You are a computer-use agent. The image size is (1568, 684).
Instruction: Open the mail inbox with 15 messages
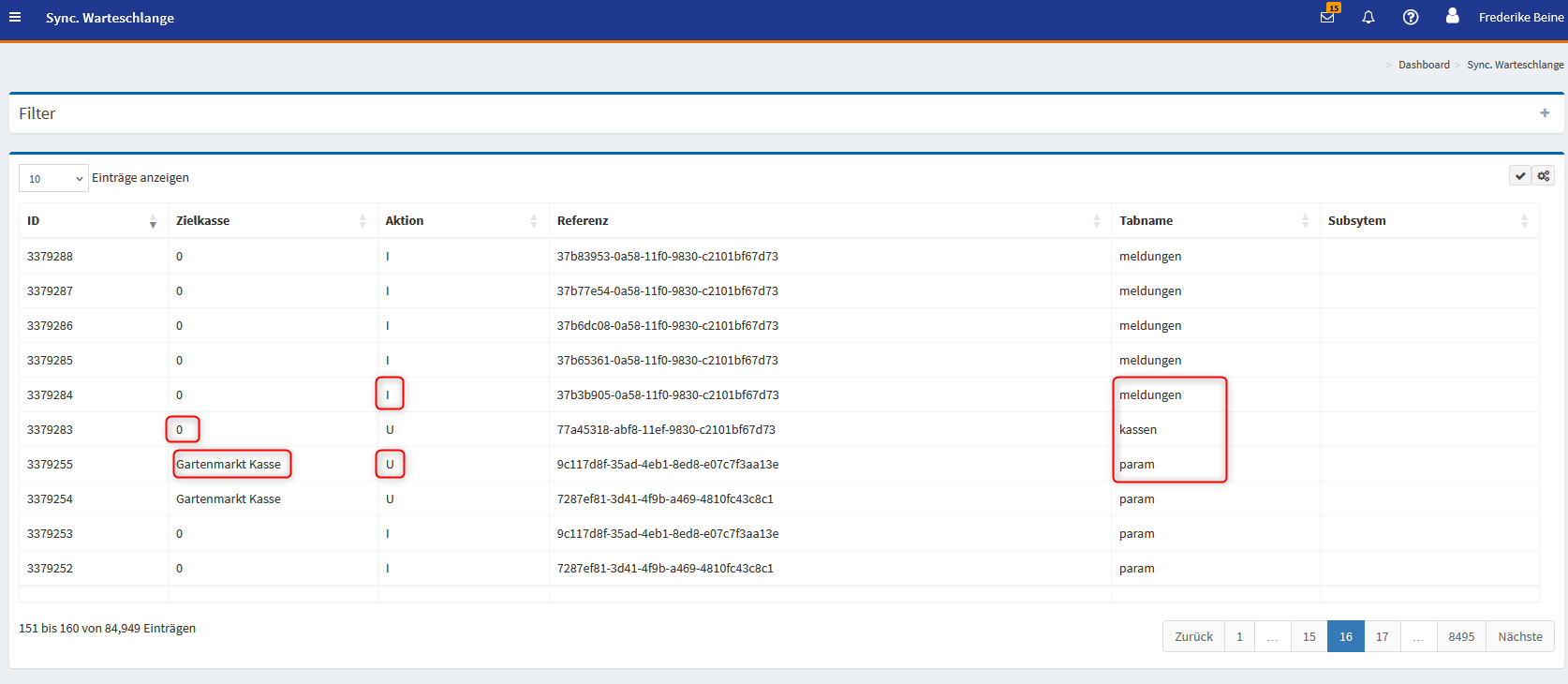click(x=1327, y=18)
